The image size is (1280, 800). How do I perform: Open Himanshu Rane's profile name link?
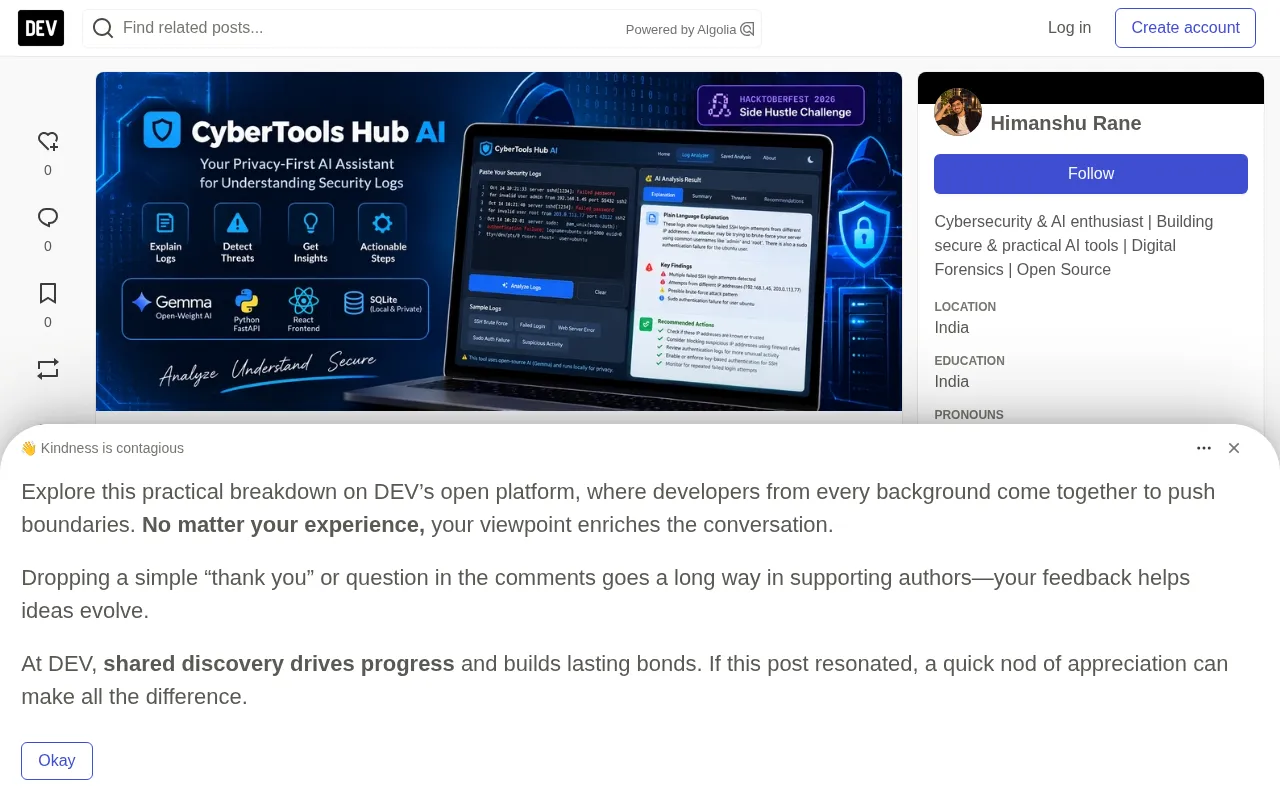tap(1066, 123)
